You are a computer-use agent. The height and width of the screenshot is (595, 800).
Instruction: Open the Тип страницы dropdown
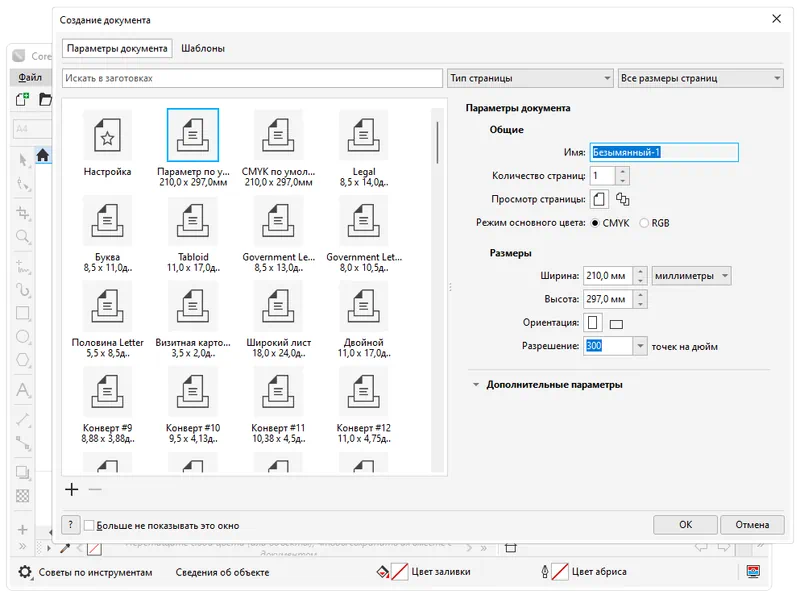(530, 78)
